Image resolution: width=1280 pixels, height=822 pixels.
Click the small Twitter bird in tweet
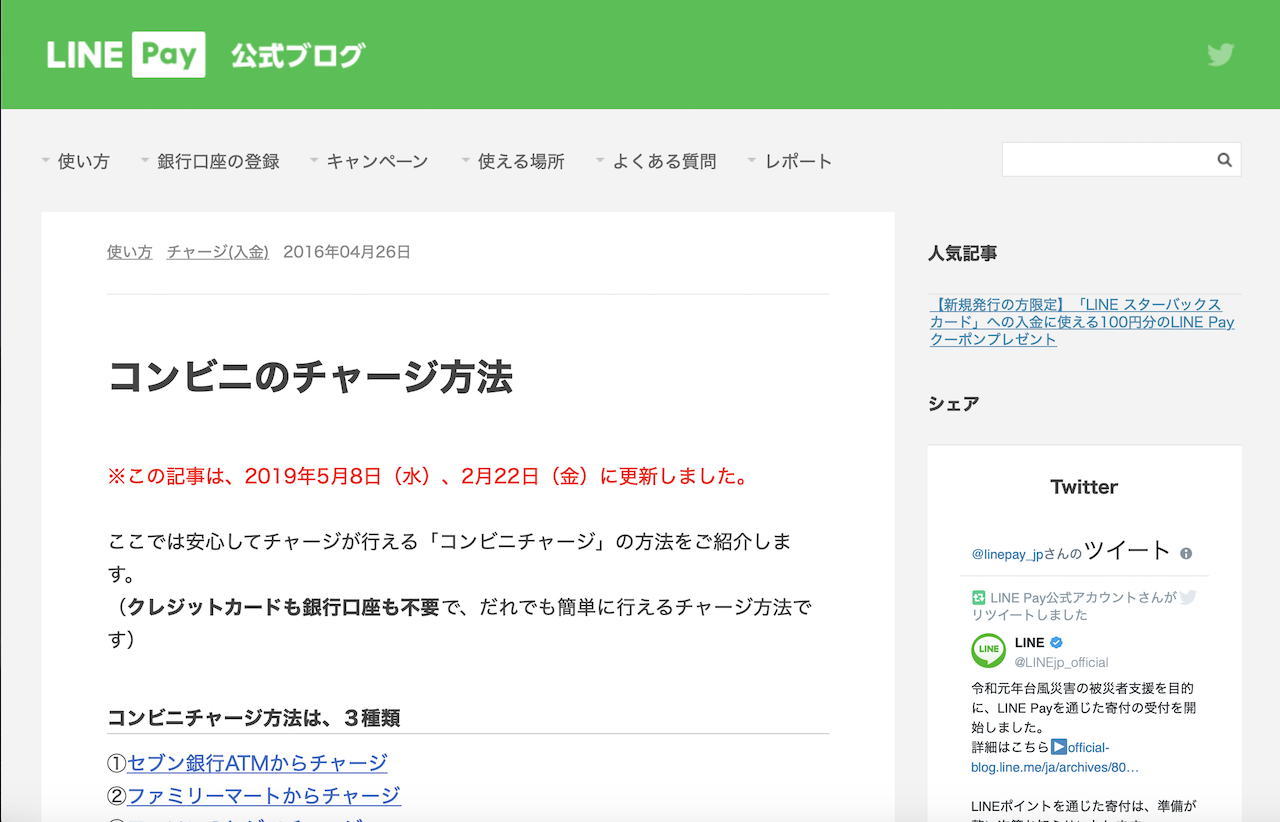[x=1187, y=597]
